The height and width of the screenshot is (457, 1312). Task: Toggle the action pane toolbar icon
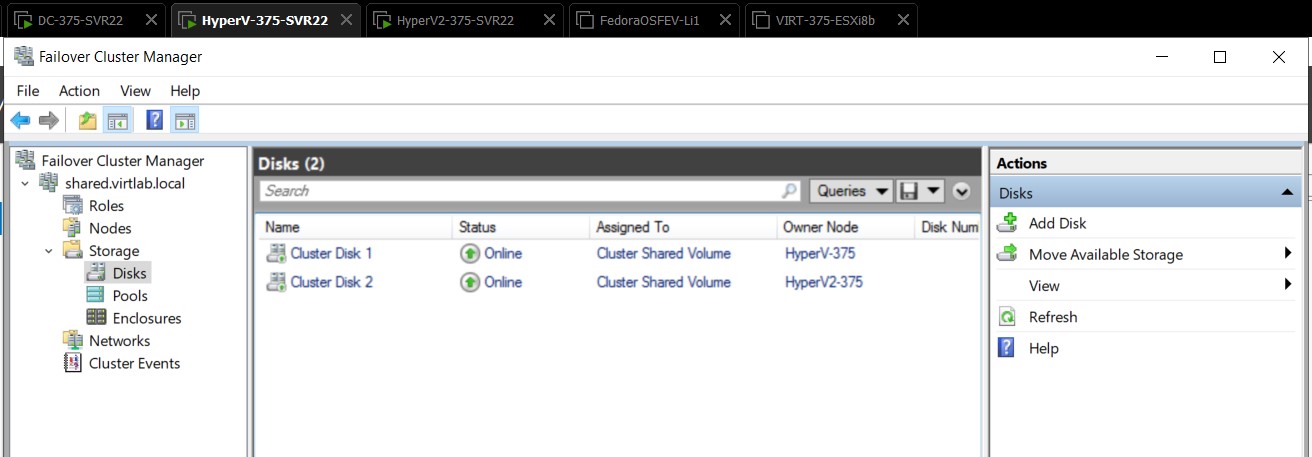pyautogui.click(x=184, y=121)
